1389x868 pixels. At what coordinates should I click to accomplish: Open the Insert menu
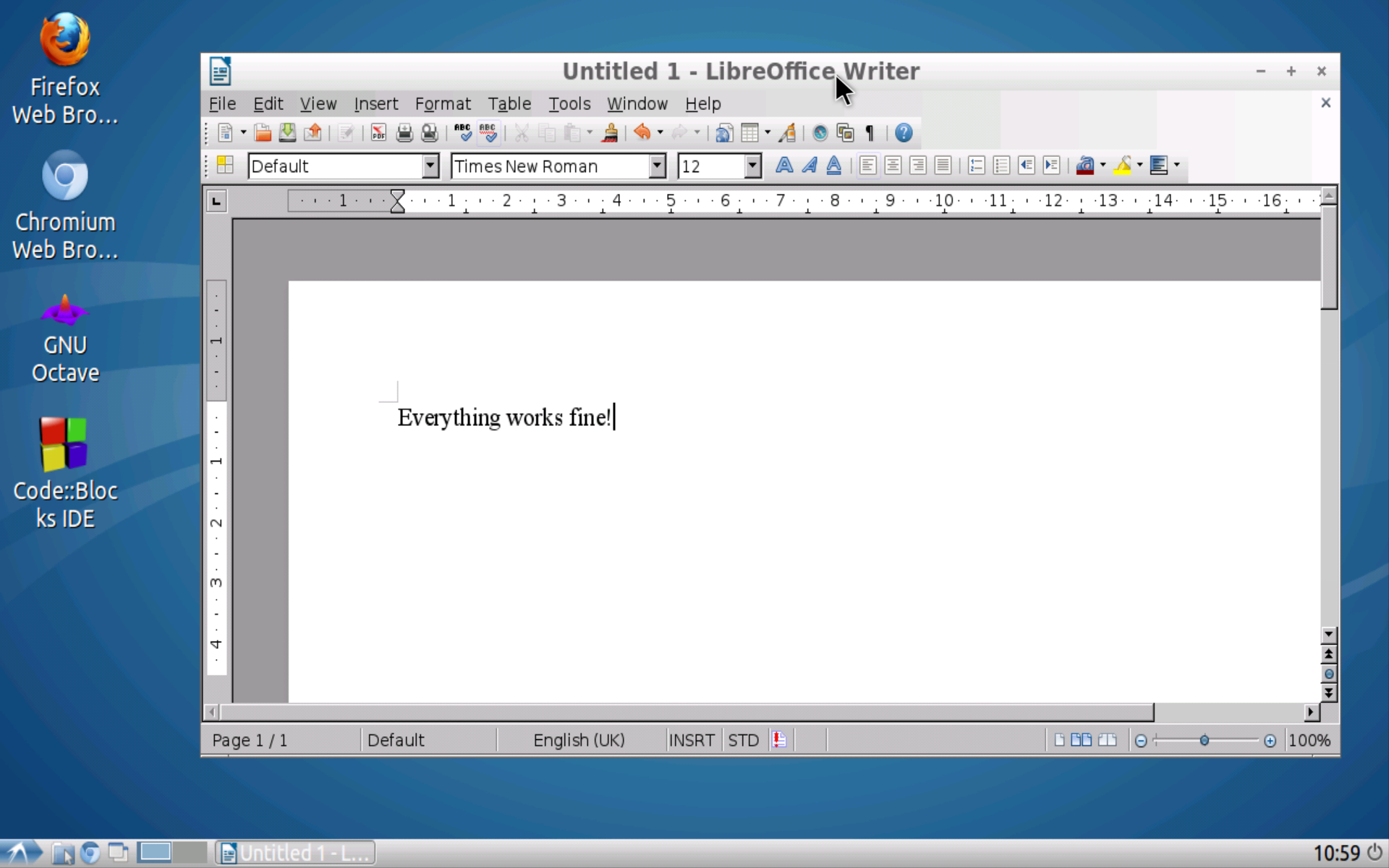tap(375, 103)
